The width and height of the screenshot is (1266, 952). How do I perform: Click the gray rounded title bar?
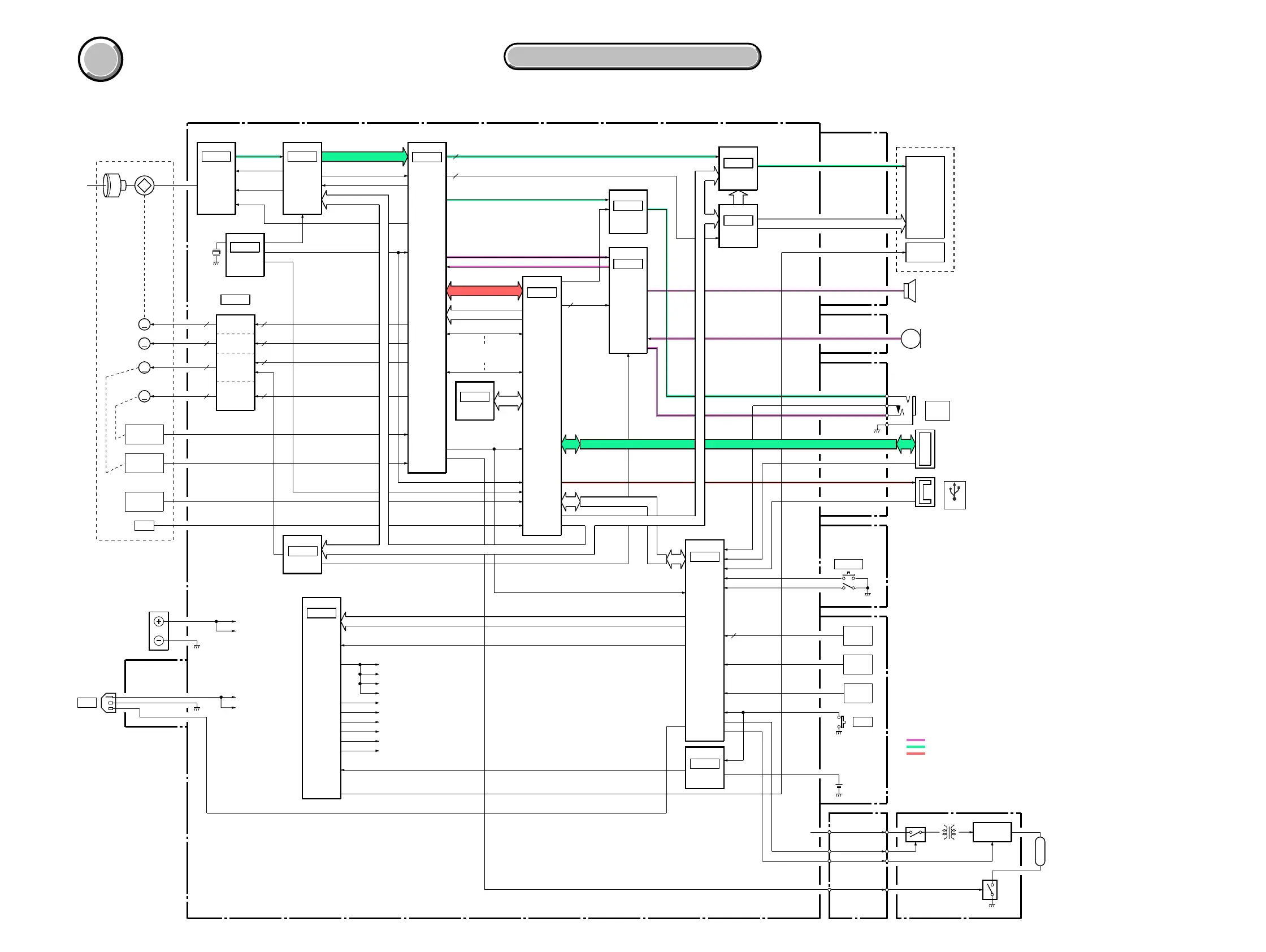point(632,56)
